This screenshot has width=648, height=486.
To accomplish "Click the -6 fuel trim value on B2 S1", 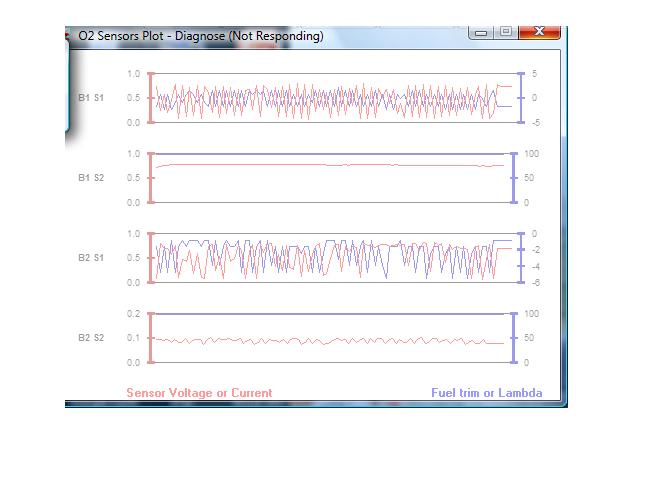I will click(x=536, y=283).
